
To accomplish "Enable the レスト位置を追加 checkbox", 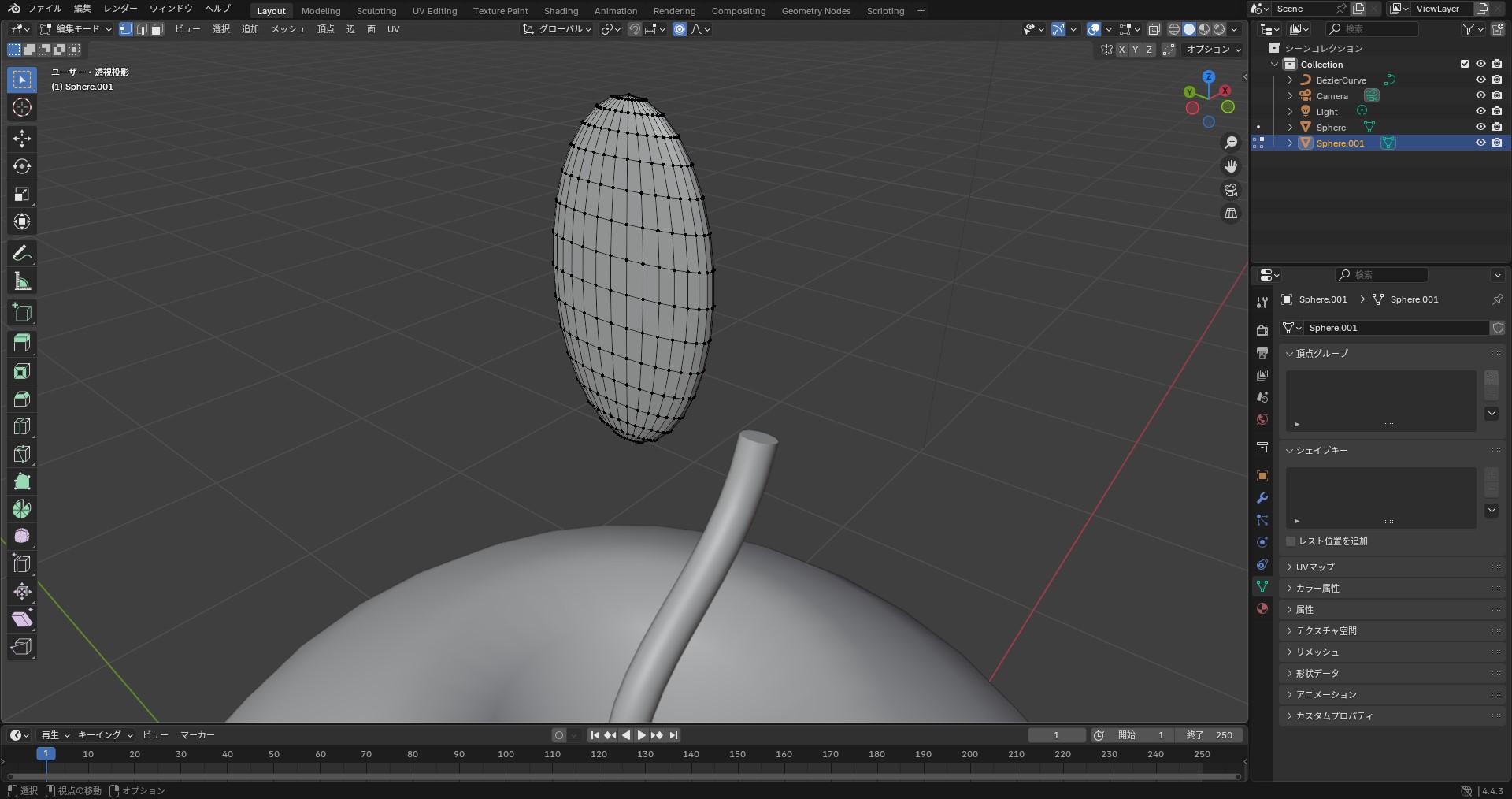I will (x=1291, y=541).
